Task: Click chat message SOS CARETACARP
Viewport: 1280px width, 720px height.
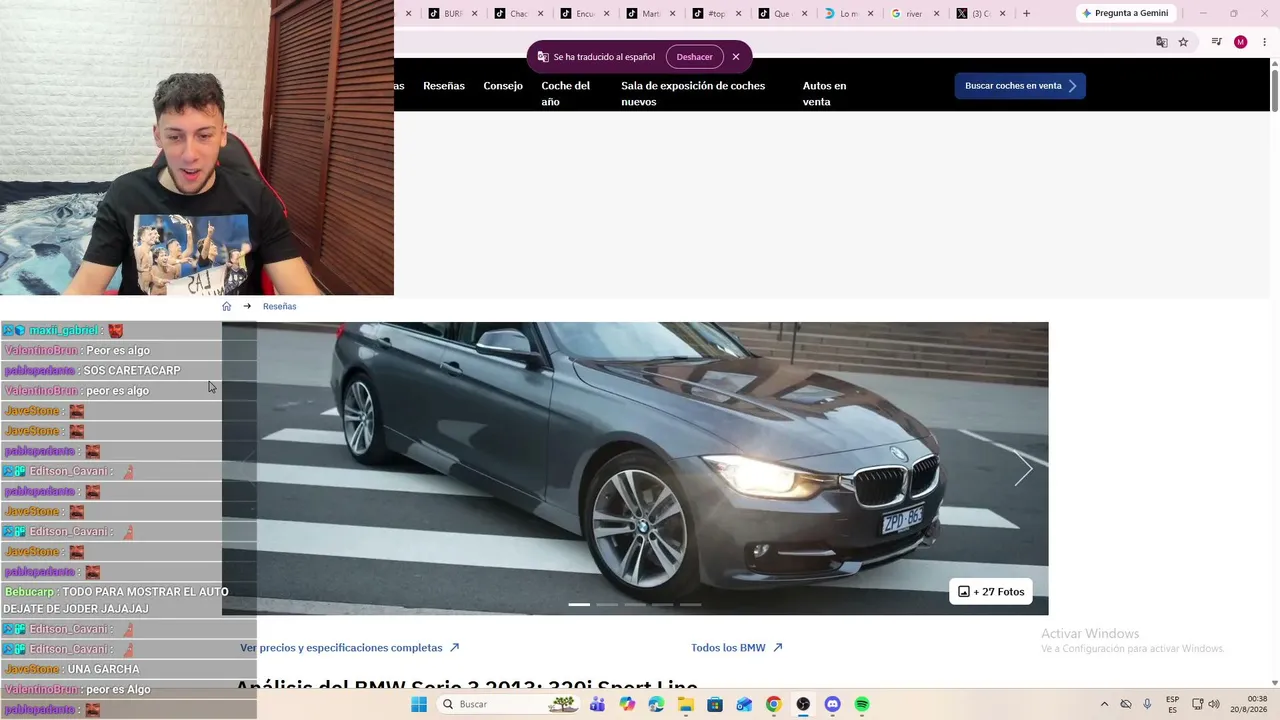Action: pos(93,370)
